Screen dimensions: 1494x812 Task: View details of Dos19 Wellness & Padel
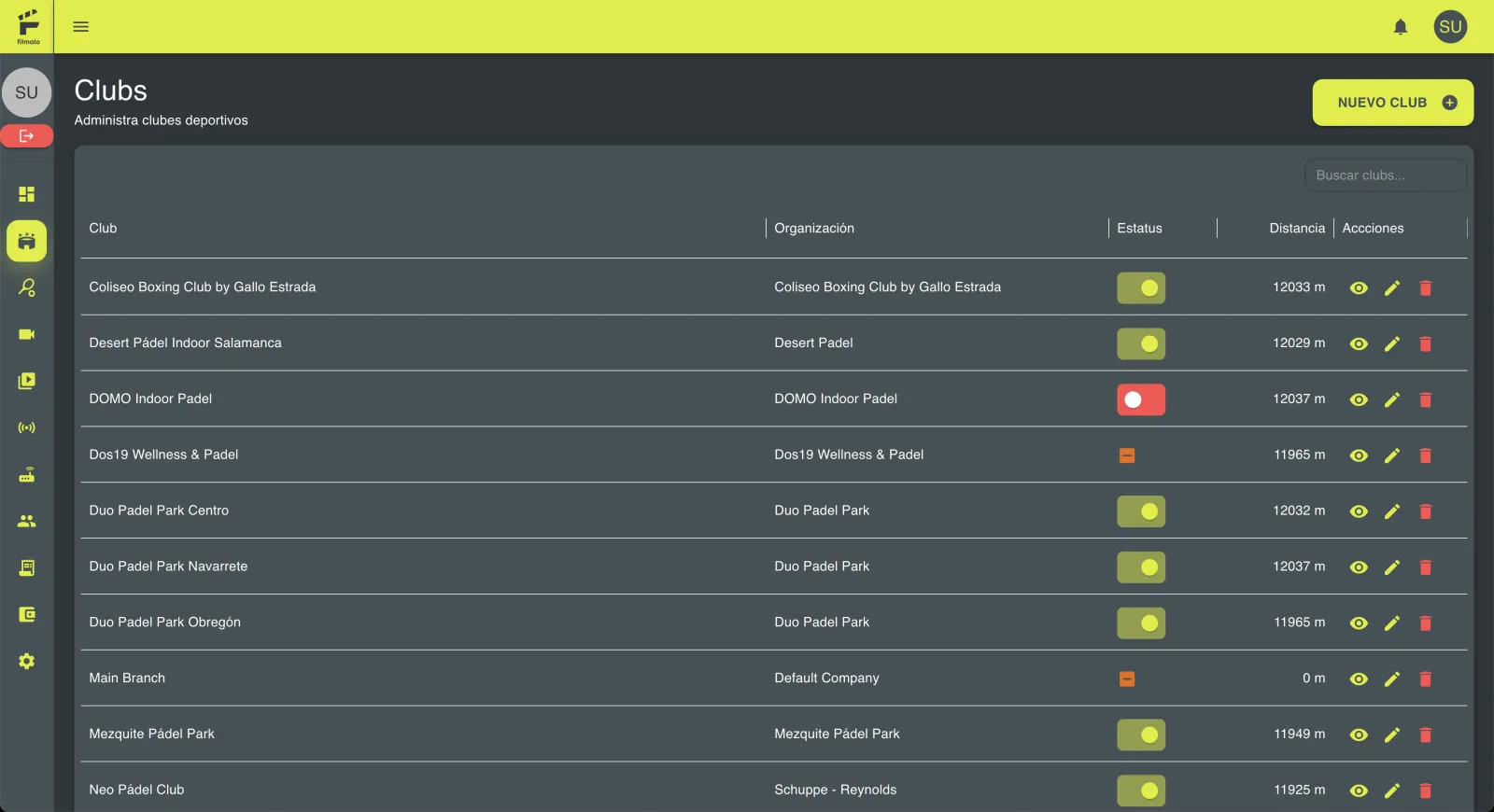tap(1359, 455)
